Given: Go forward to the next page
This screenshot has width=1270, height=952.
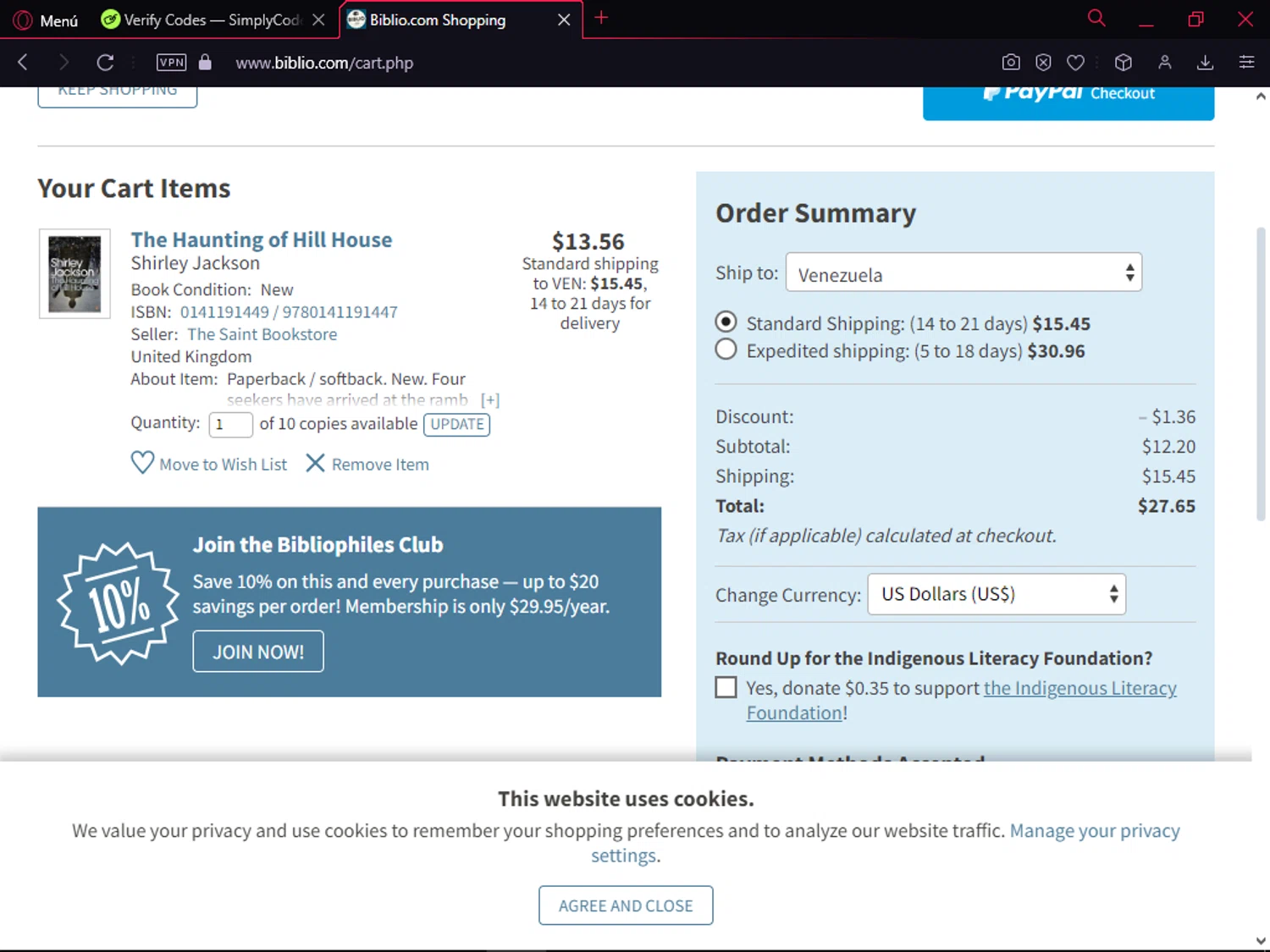Looking at the screenshot, I should pos(63,62).
